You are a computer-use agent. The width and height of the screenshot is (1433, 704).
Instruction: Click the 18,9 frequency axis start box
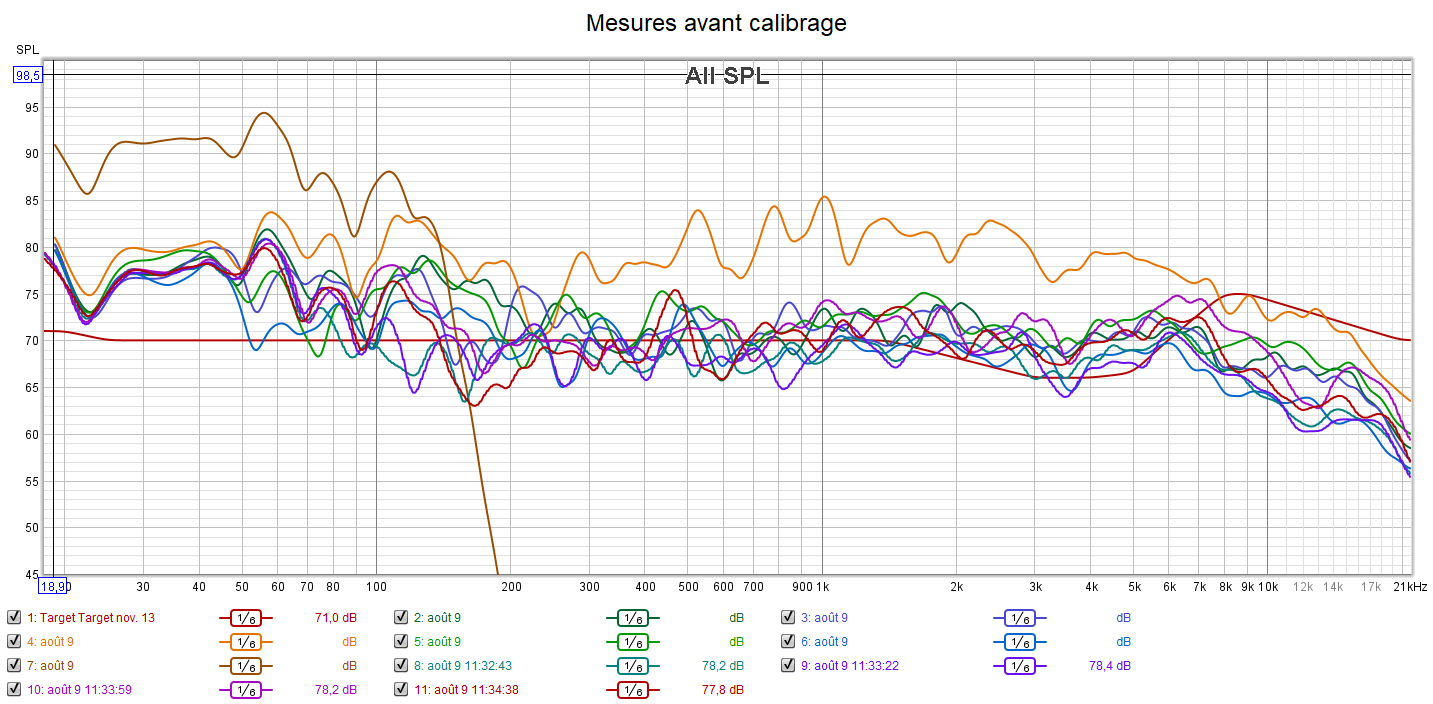coord(54,586)
